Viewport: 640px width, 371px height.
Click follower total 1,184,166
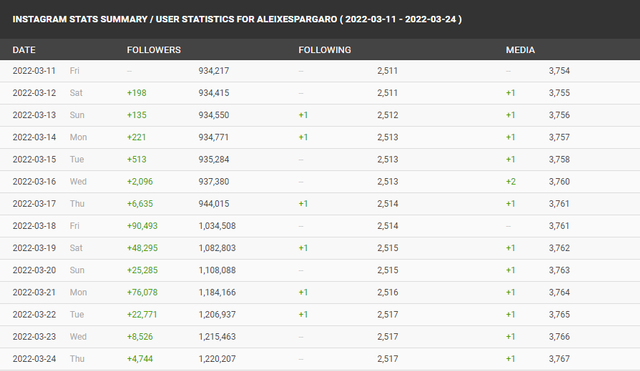coord(217,292)
